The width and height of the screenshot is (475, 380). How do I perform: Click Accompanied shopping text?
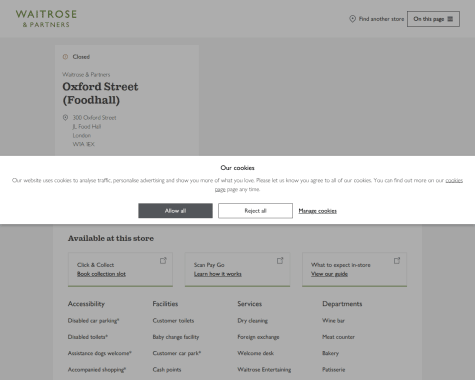(x=97, y=369)
